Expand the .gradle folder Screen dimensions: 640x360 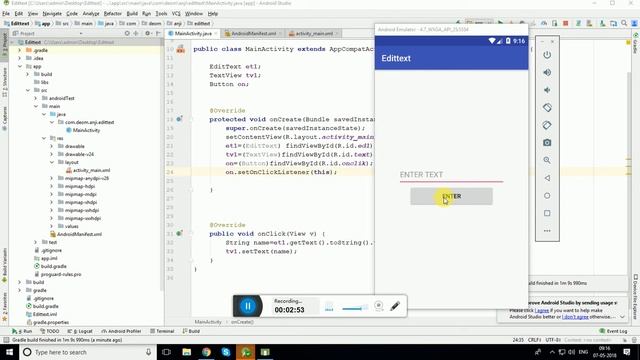click(20, 50)
